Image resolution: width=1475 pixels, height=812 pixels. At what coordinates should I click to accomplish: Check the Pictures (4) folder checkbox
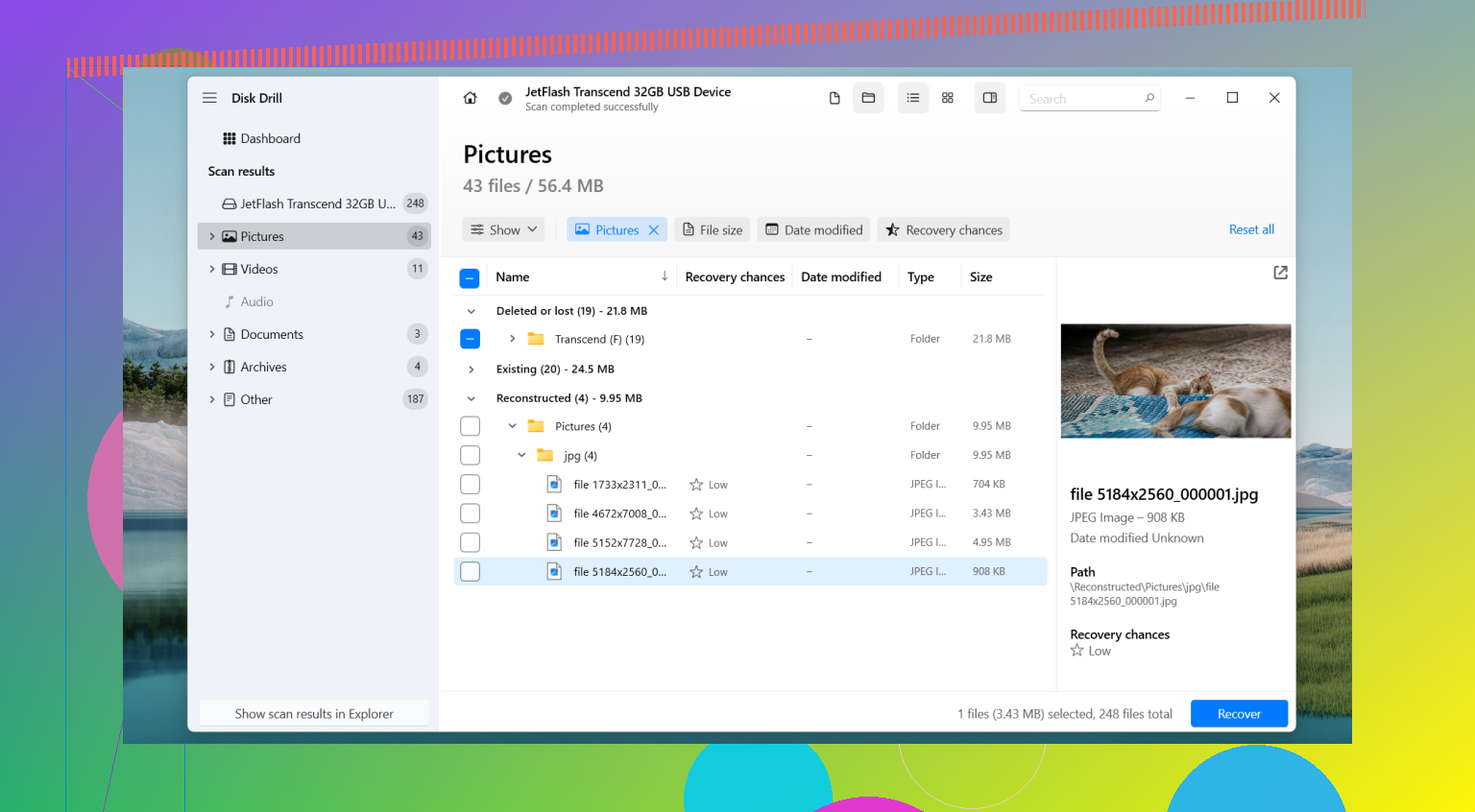click(470, 426)
